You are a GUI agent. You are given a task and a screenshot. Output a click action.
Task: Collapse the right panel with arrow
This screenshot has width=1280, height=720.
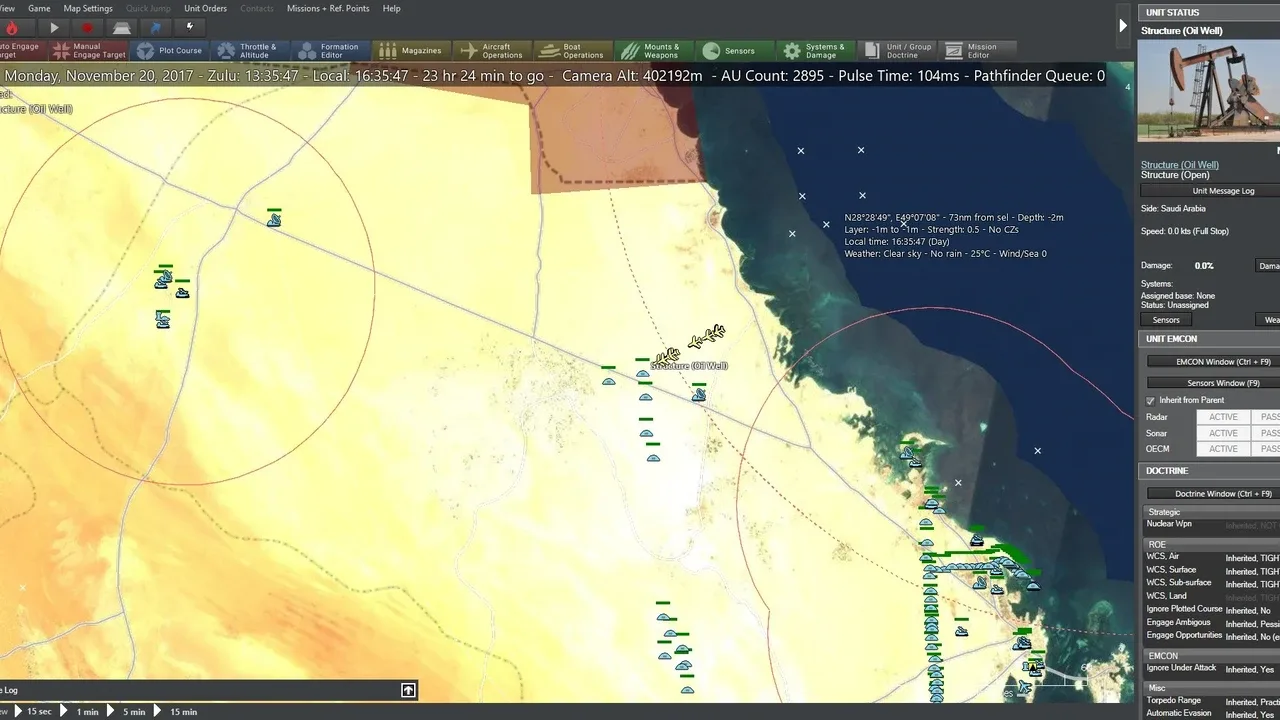(x=1123, y=26)
